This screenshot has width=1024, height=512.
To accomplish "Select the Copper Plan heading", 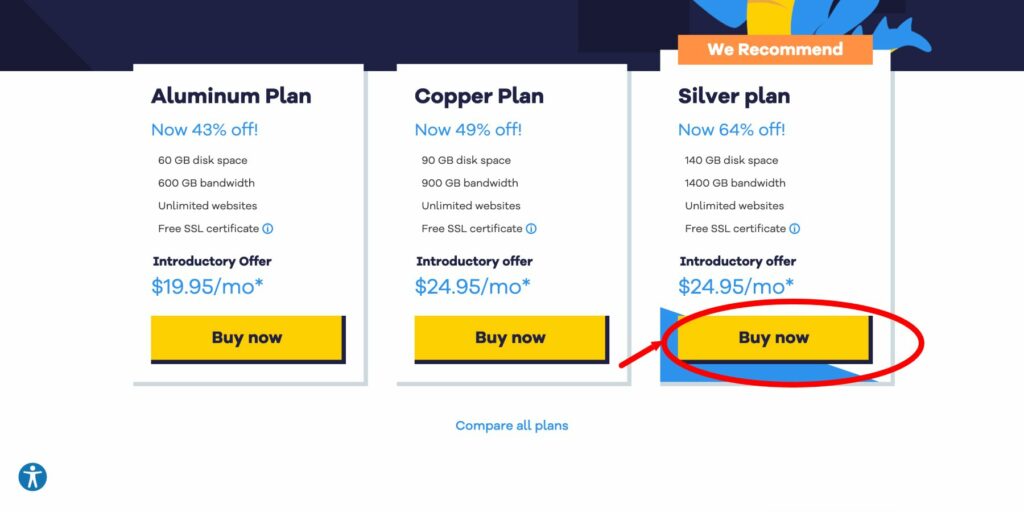I will (x=479, y=96).
